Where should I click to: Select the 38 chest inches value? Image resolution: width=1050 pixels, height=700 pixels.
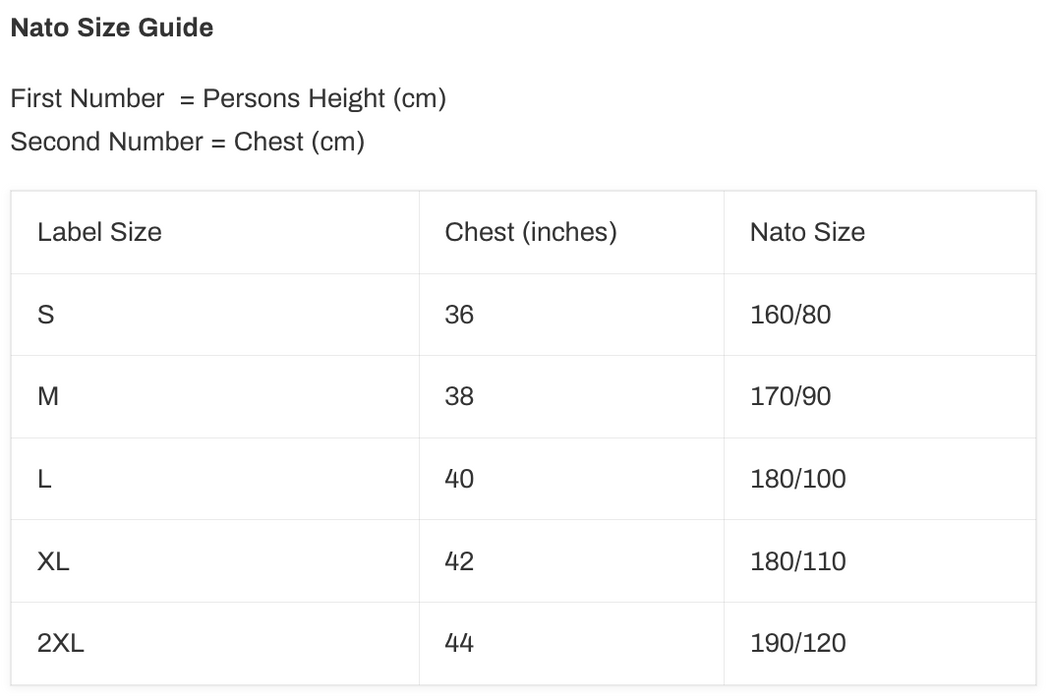coord(460,397)
